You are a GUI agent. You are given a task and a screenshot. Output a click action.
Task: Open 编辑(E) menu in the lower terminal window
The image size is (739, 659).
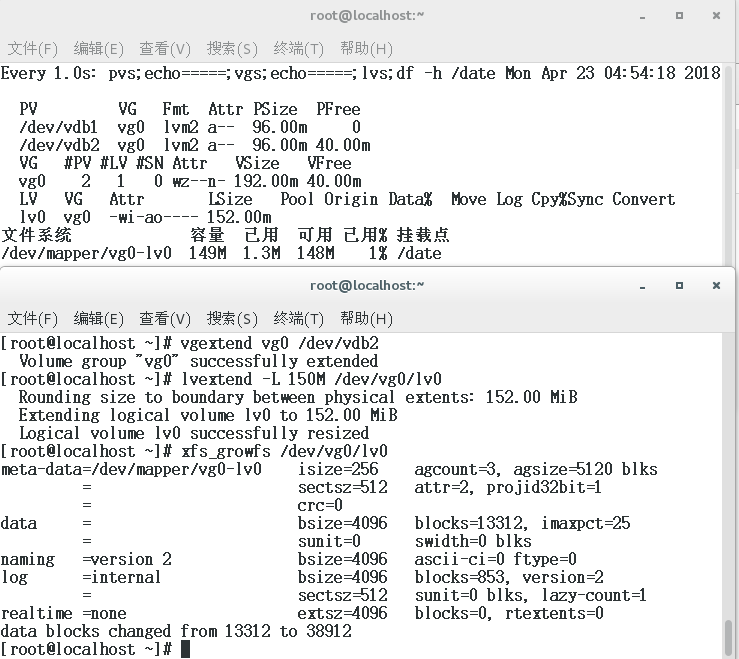(99, 319)
